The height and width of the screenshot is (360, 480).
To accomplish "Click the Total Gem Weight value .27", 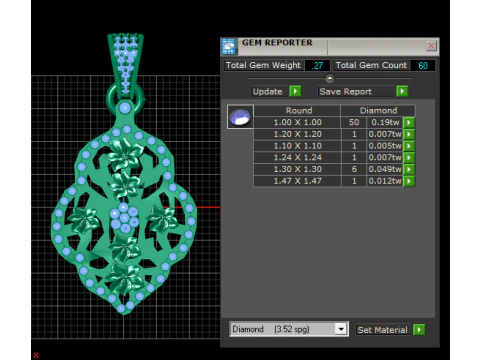I will 317,65.
